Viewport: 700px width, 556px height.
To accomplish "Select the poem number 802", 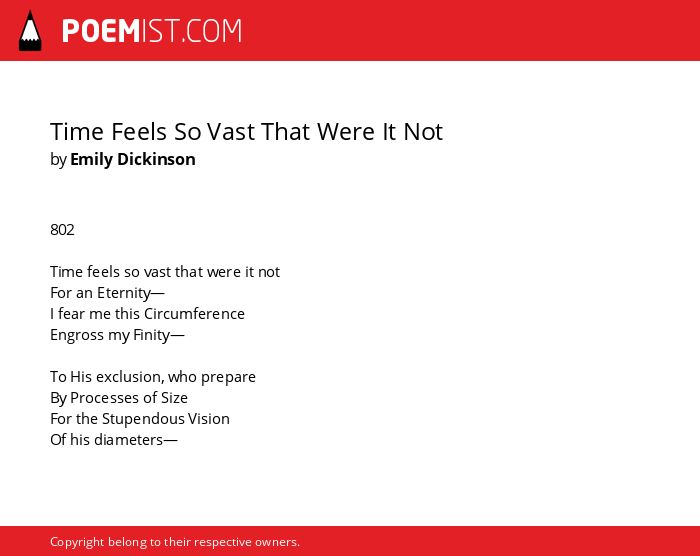I will tap(62, 230).
